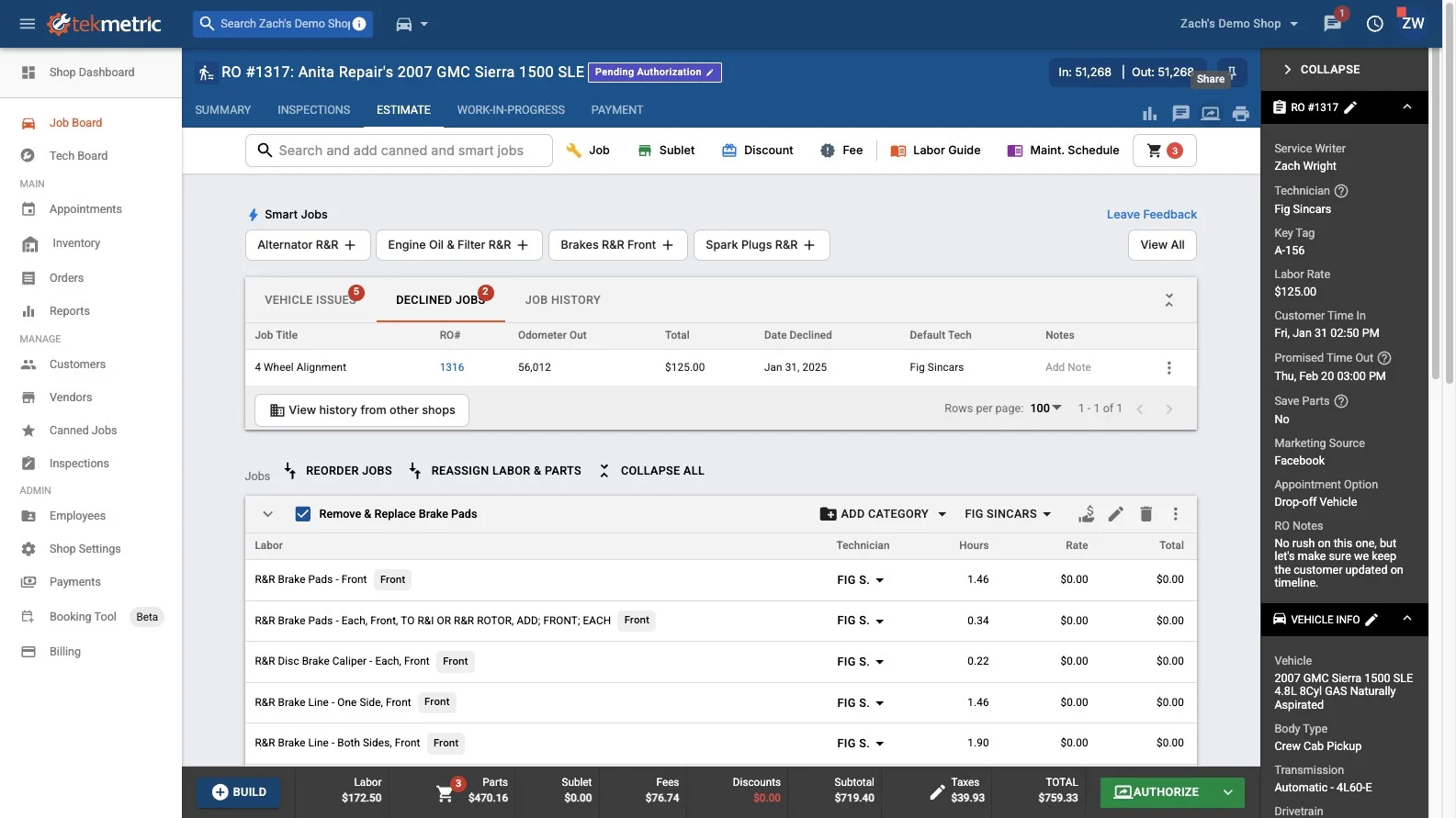Image resolution: width=1456 pixels, height=818 pixels.
Task: Click View All smart jobs
Action: 1162,245
